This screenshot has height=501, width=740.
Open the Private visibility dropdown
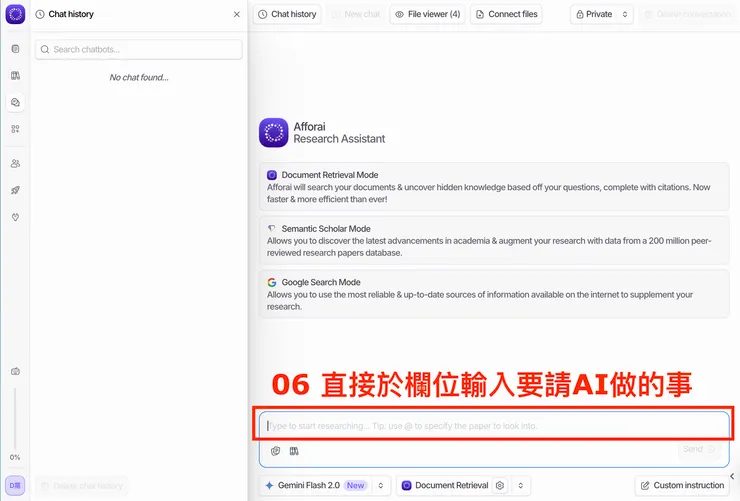[x=602, y=14]
